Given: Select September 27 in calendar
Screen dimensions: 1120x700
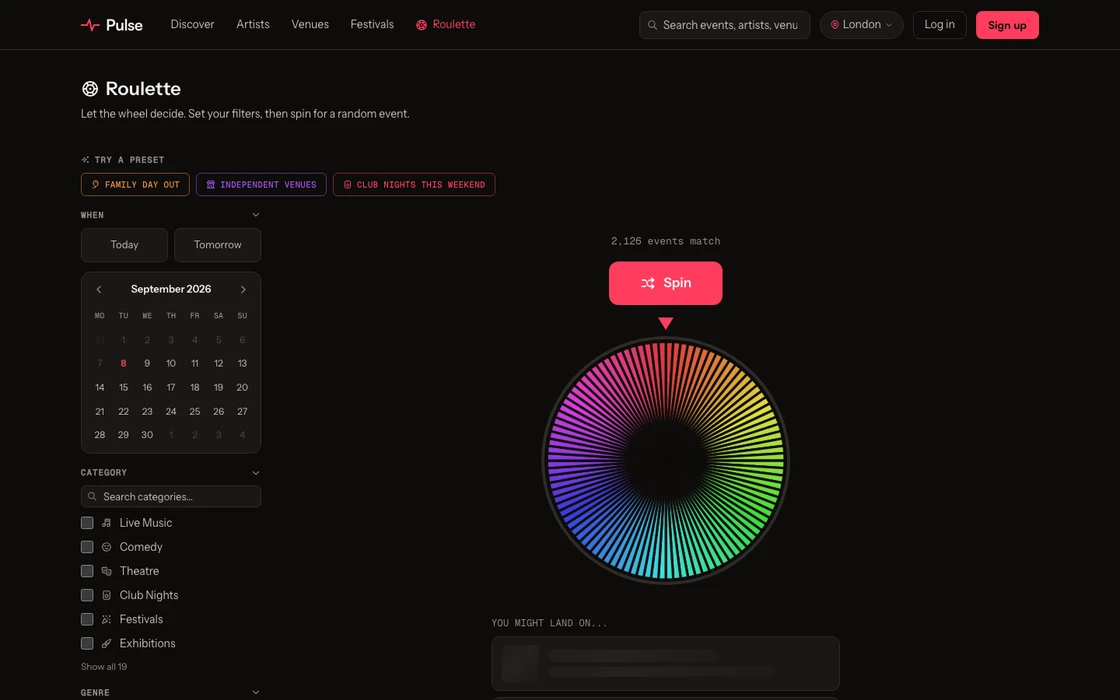Looking at the screenshot, I should click(x=242, y=411).
